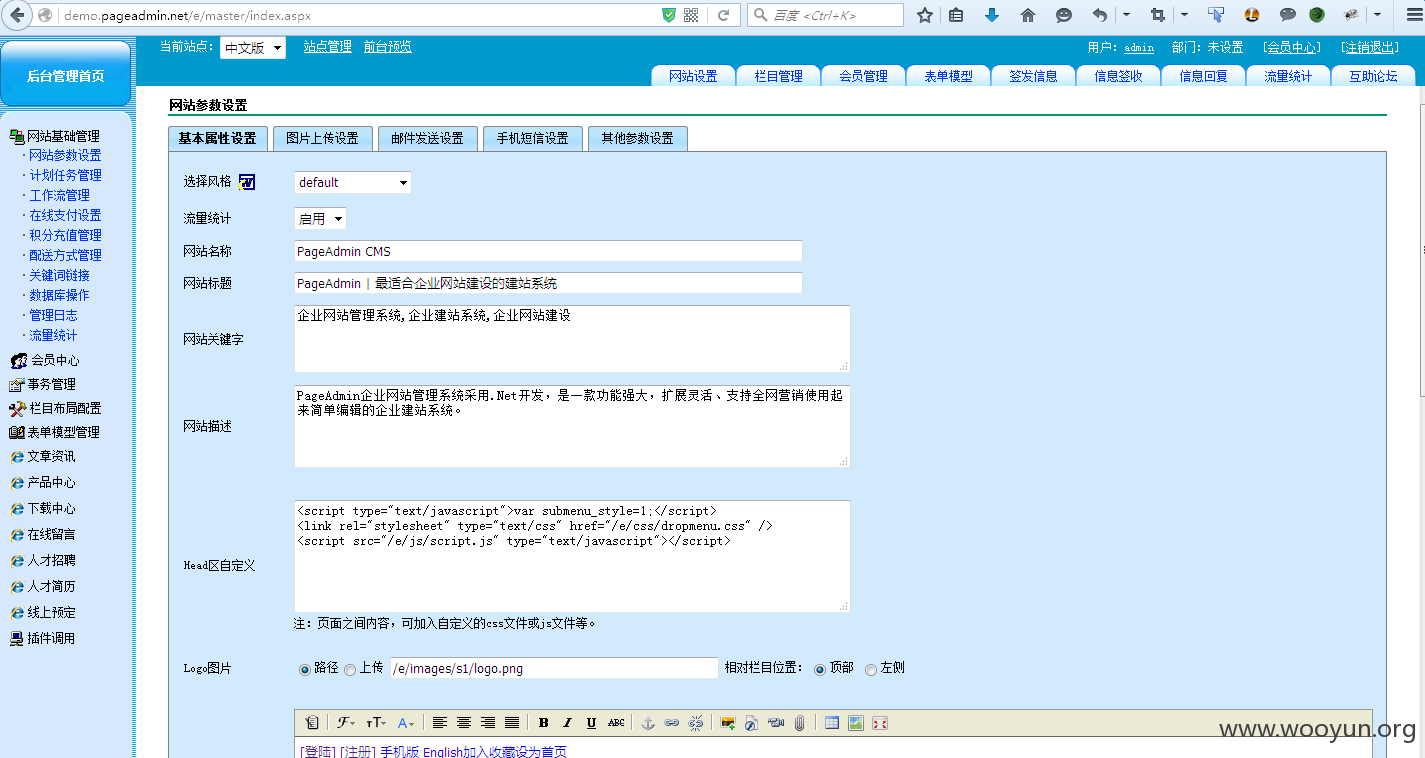
Task: Align text right in editor
Action: 488,723
